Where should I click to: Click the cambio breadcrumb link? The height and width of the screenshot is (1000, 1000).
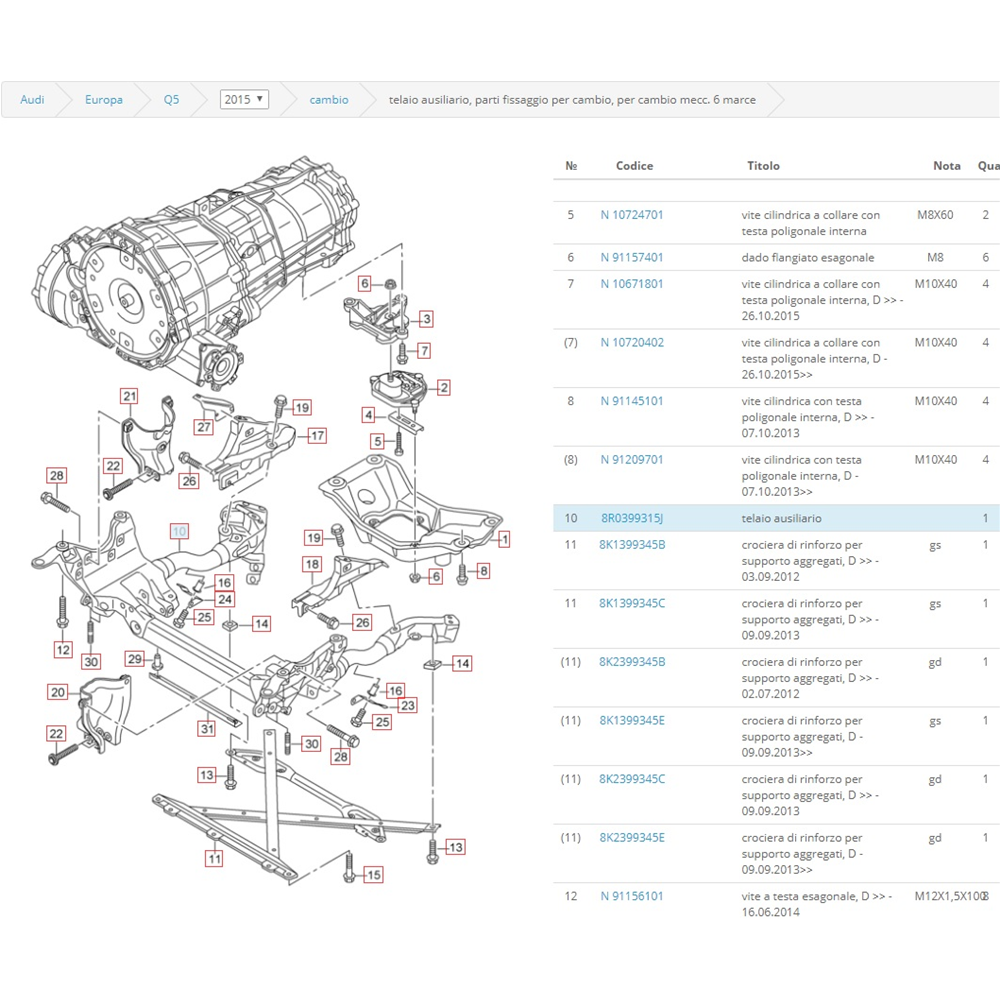click(329, 100)
